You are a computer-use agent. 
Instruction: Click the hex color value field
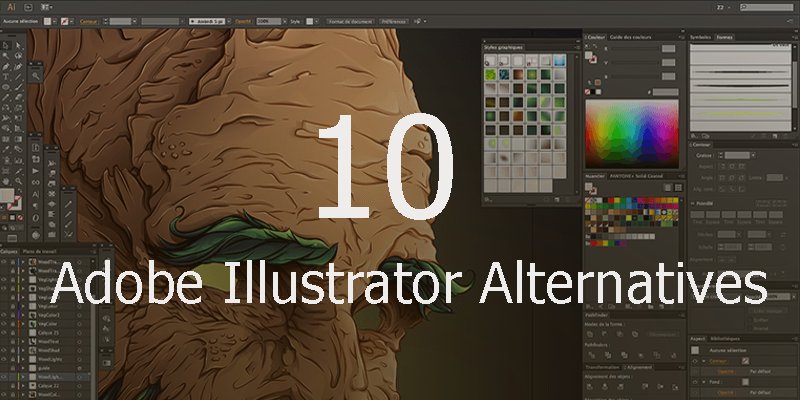click(x=665, y=92)
